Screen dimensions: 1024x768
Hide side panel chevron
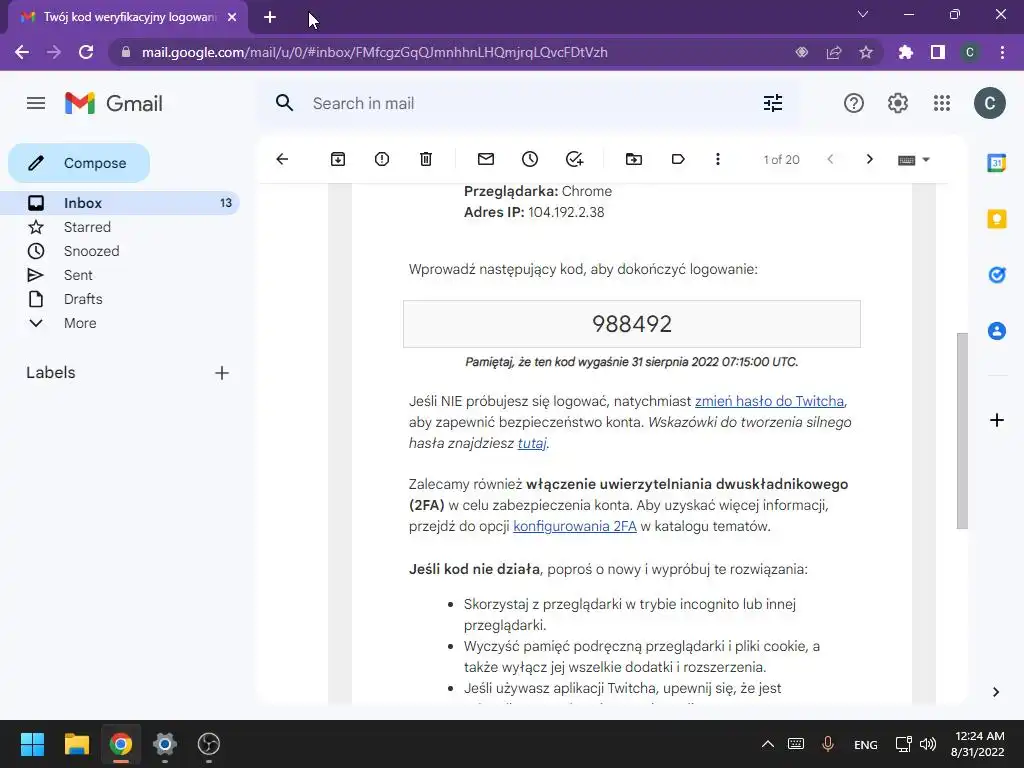[x=996, y=692]
